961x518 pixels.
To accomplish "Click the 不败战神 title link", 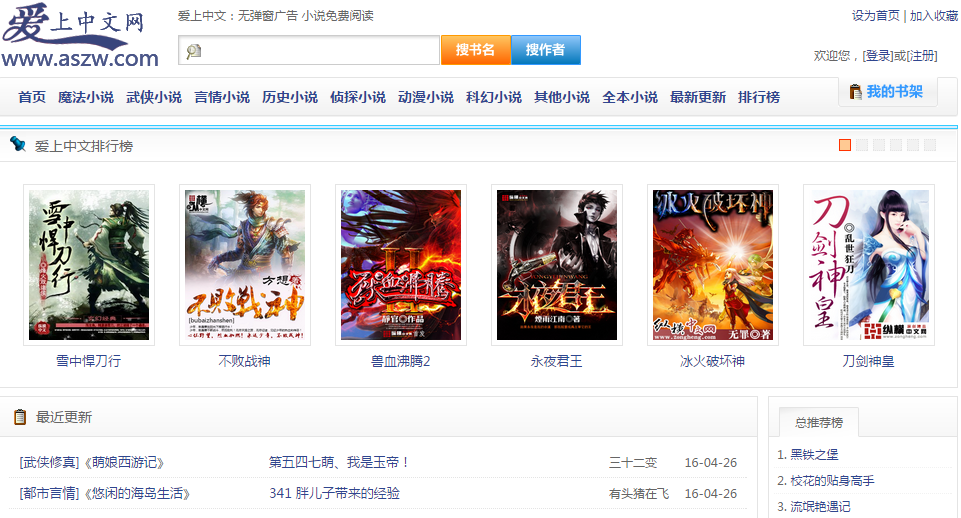I will tap(245, 361).
